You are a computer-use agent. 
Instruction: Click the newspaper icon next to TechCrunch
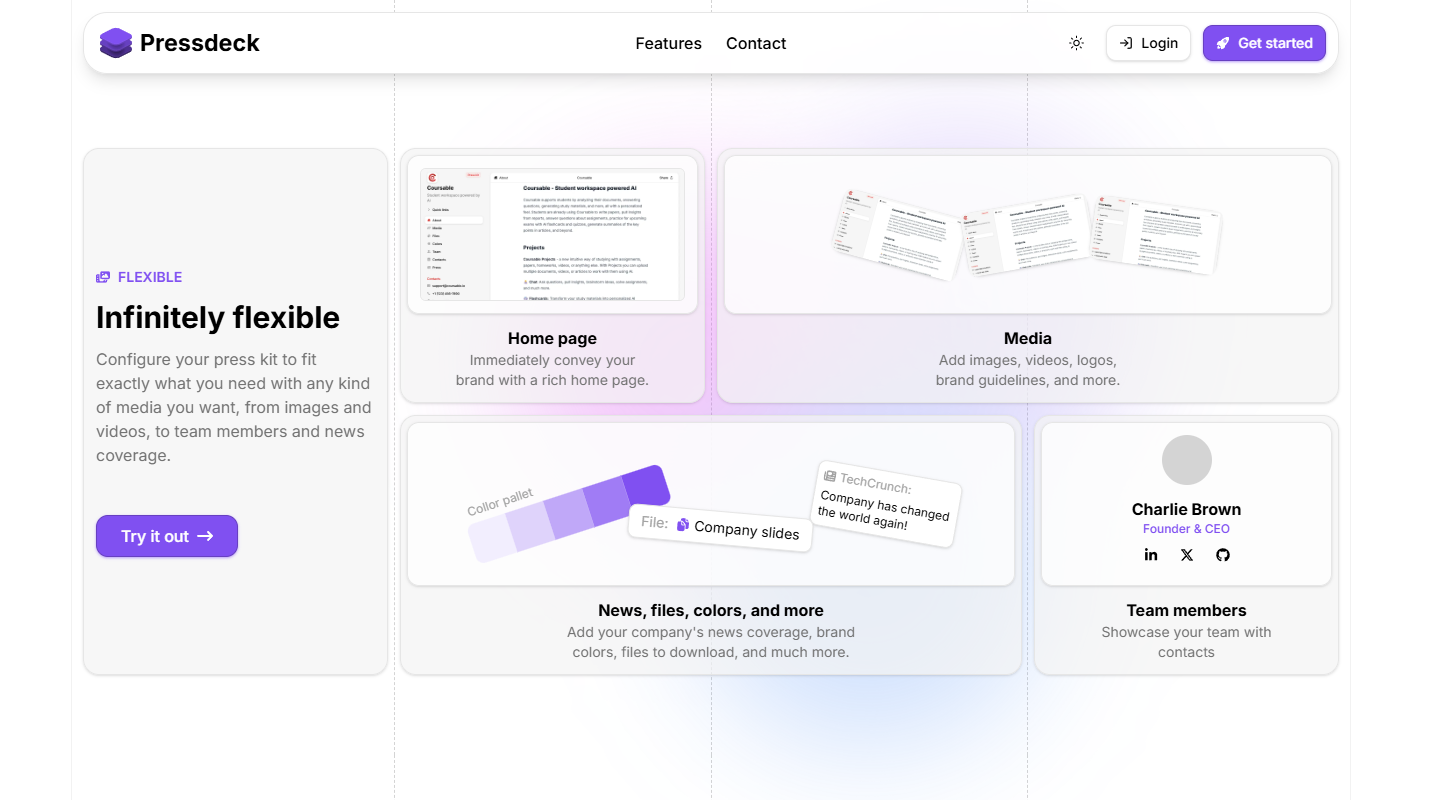[x=829, y=477]
